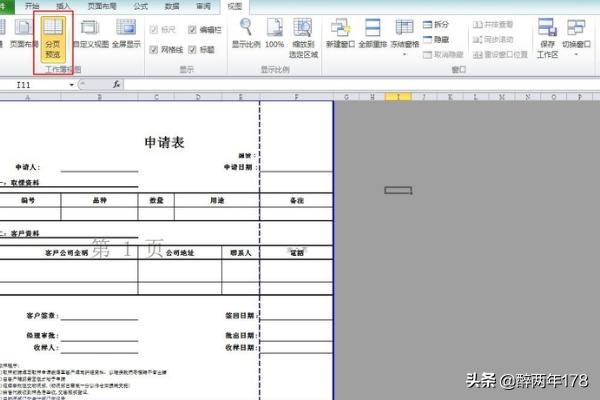This screenshot has width=600, height=400.
Task: Expand the 切换窗口 dropdown arrow
Action: point(576,54)
